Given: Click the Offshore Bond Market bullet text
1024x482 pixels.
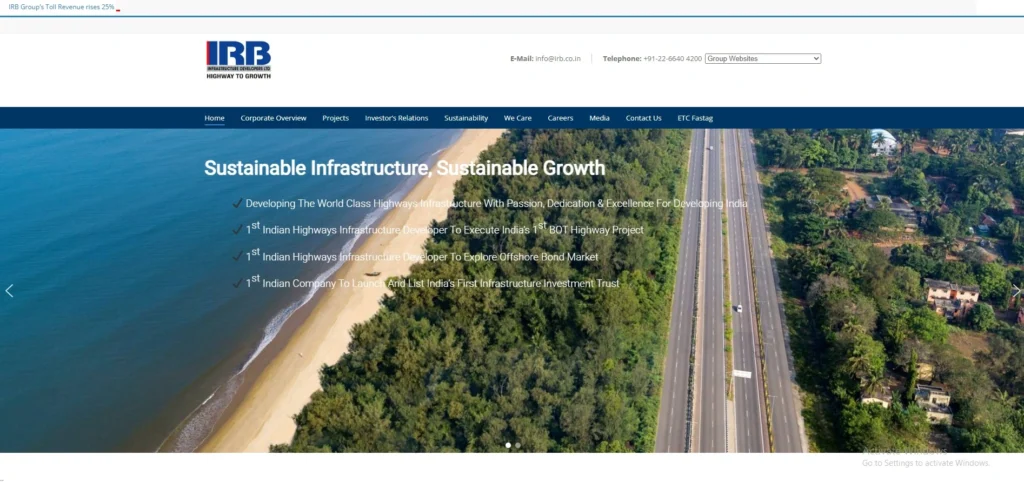Looking at the screenshot, I should click(x=422, y=256).
